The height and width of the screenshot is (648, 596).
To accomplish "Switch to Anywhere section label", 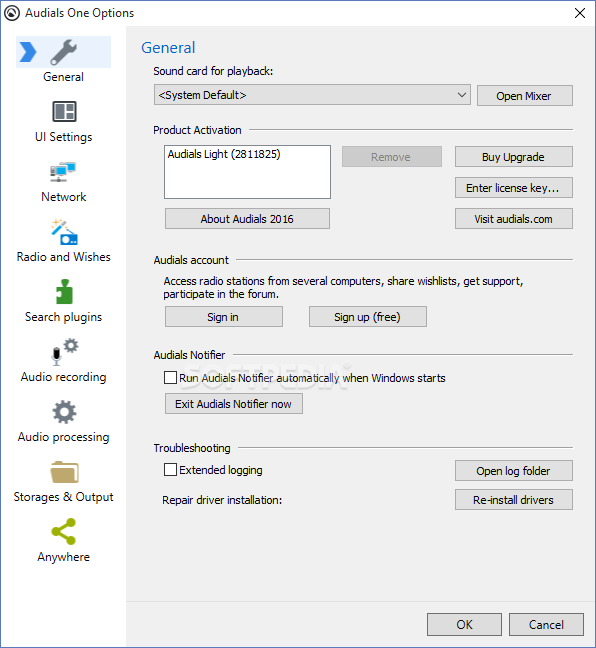I will point(64,557).
